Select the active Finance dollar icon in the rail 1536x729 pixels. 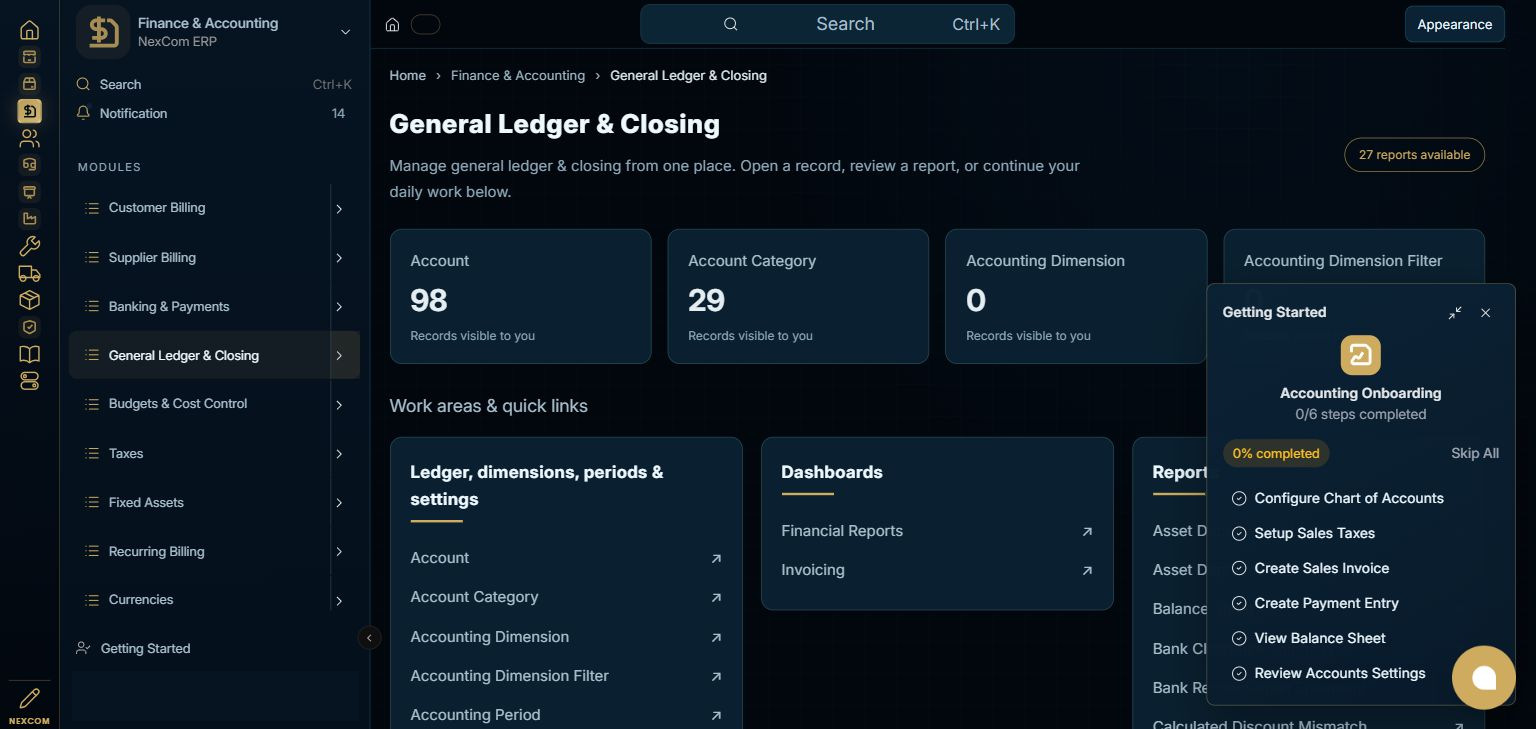pyautogui.click(x=29, y=111)
